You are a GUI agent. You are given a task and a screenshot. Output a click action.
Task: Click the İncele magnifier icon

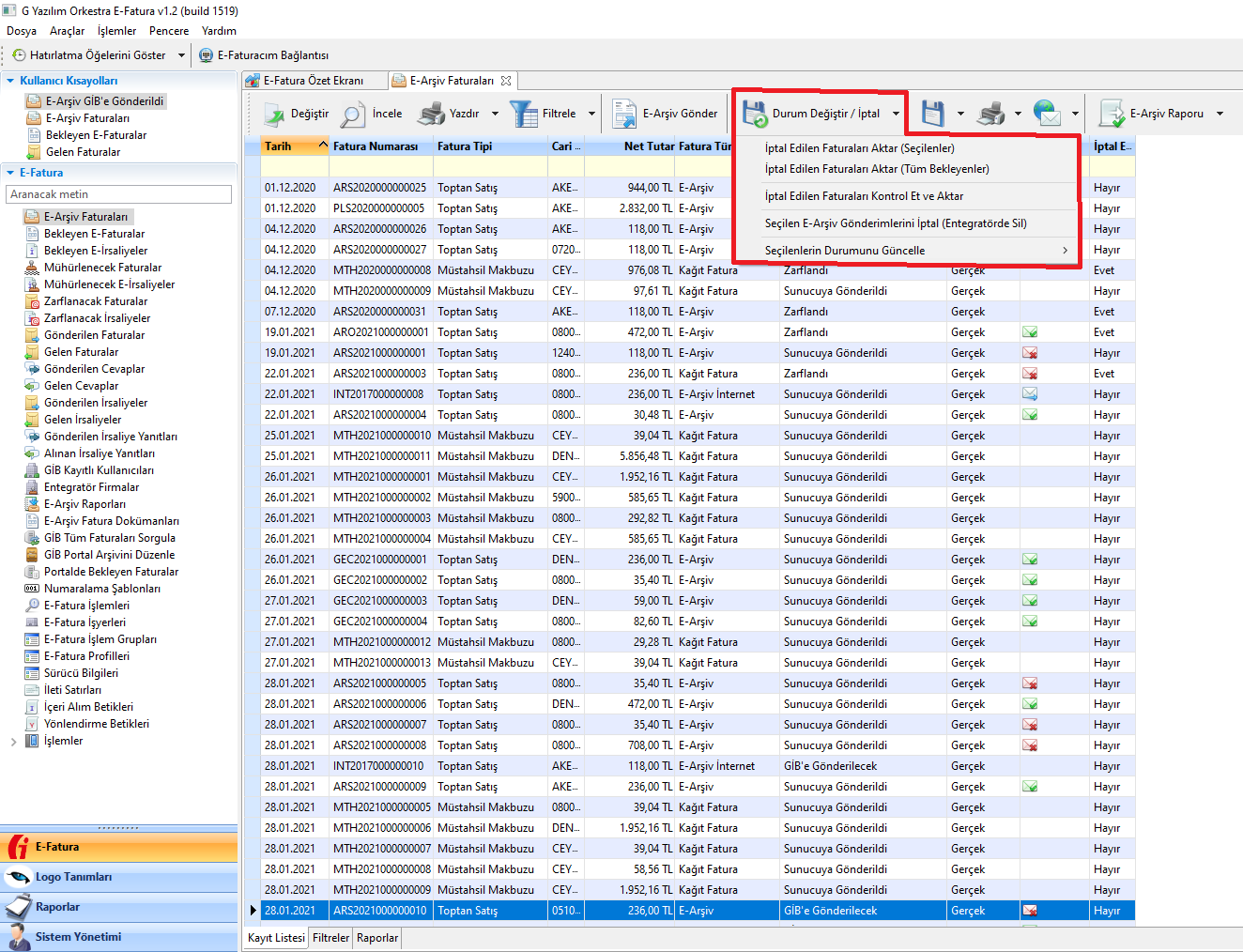[x=353, y=115]
